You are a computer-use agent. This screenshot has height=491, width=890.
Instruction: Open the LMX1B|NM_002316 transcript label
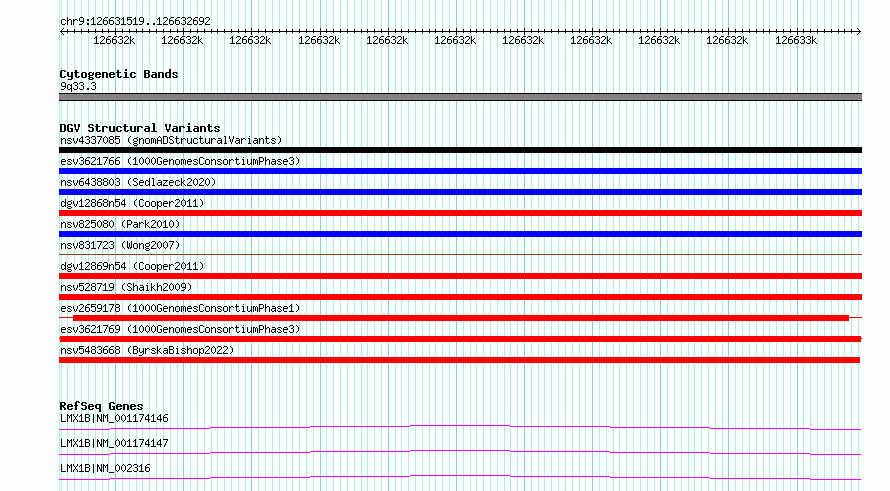pyautogui.click(x=105, y=468)
